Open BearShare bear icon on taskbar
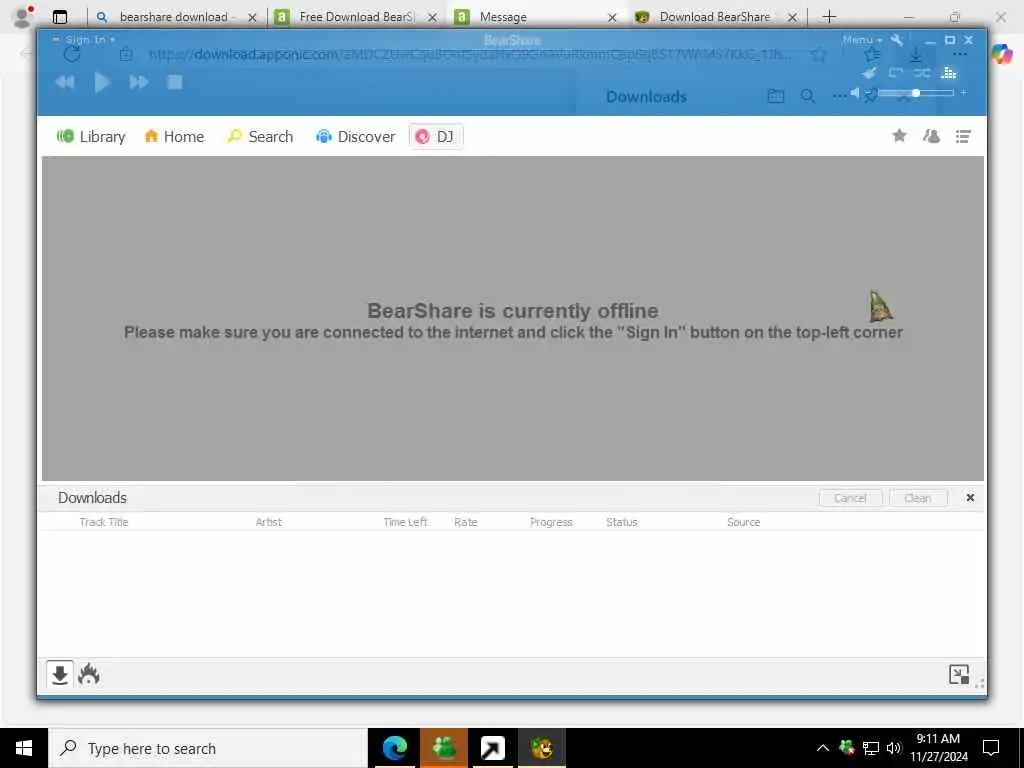This screenshot has width=1024, height=768. pos(541,748)
